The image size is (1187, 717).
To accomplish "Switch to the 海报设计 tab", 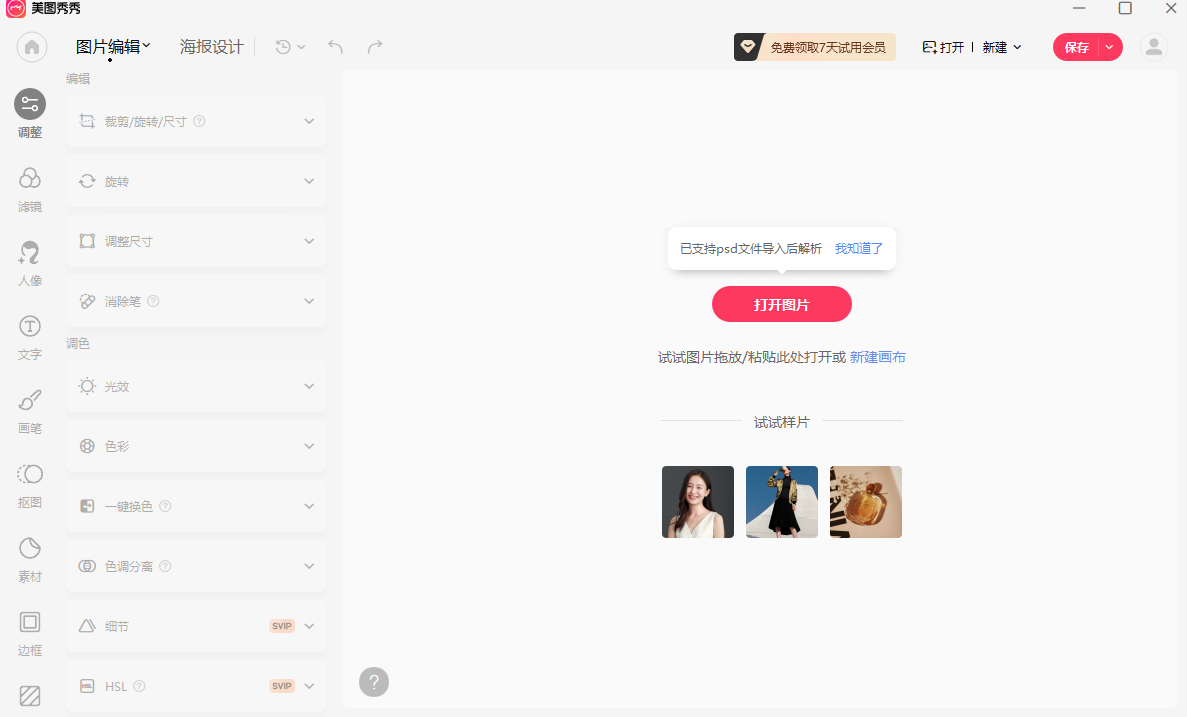I will tap(211, 45).
